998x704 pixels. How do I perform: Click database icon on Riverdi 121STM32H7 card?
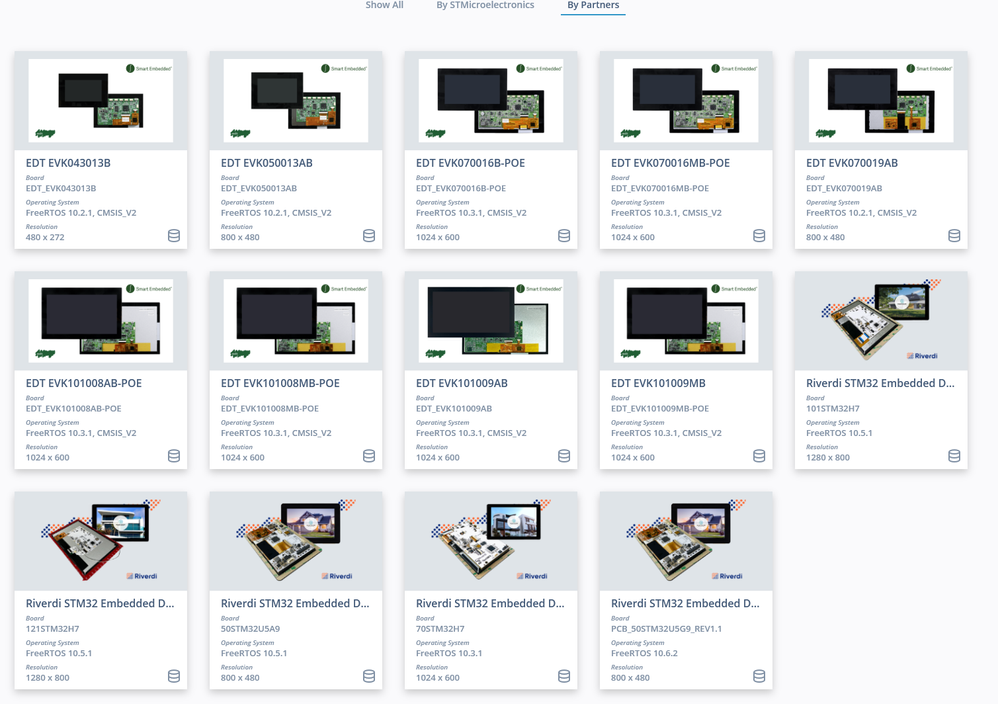click(174, 676)
